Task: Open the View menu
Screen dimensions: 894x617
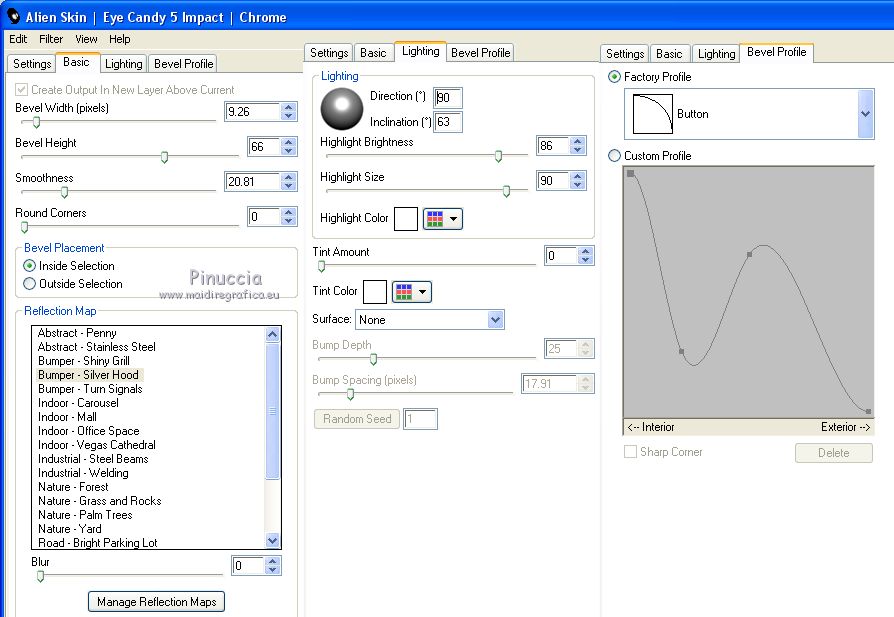Action: pos(86,39)
